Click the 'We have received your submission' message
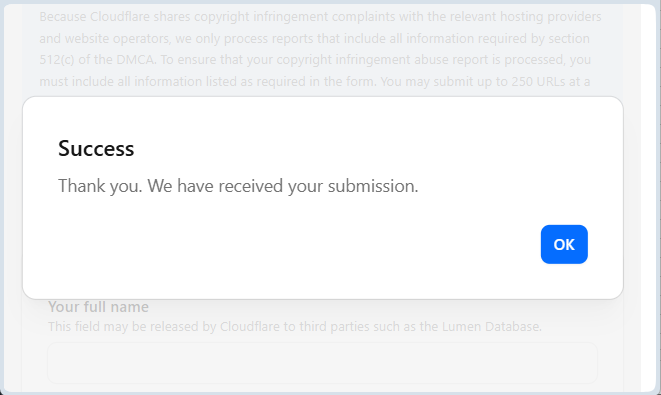The height and width of the screenshot is (395, 661). point(238,186)
